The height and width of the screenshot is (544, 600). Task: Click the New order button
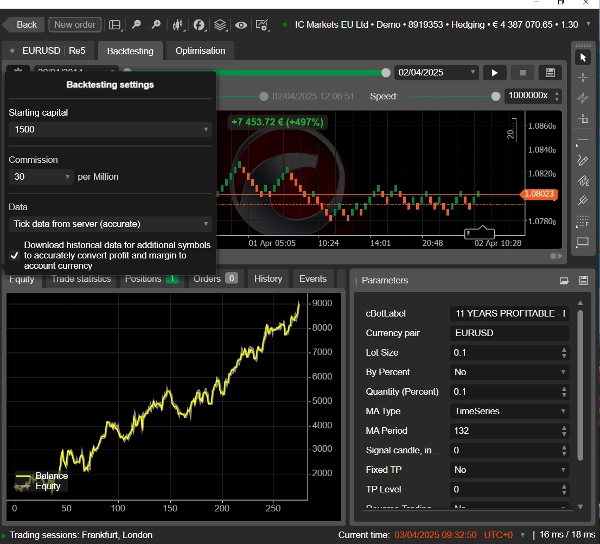pyautogui.click(x=75, y=25)
